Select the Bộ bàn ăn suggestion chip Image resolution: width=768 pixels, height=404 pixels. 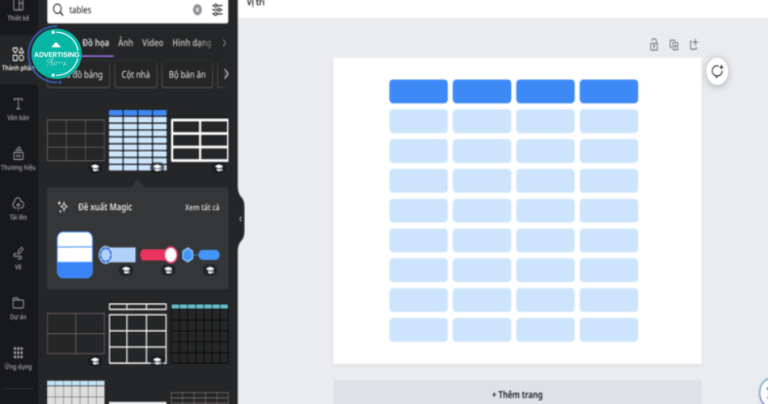187,74
